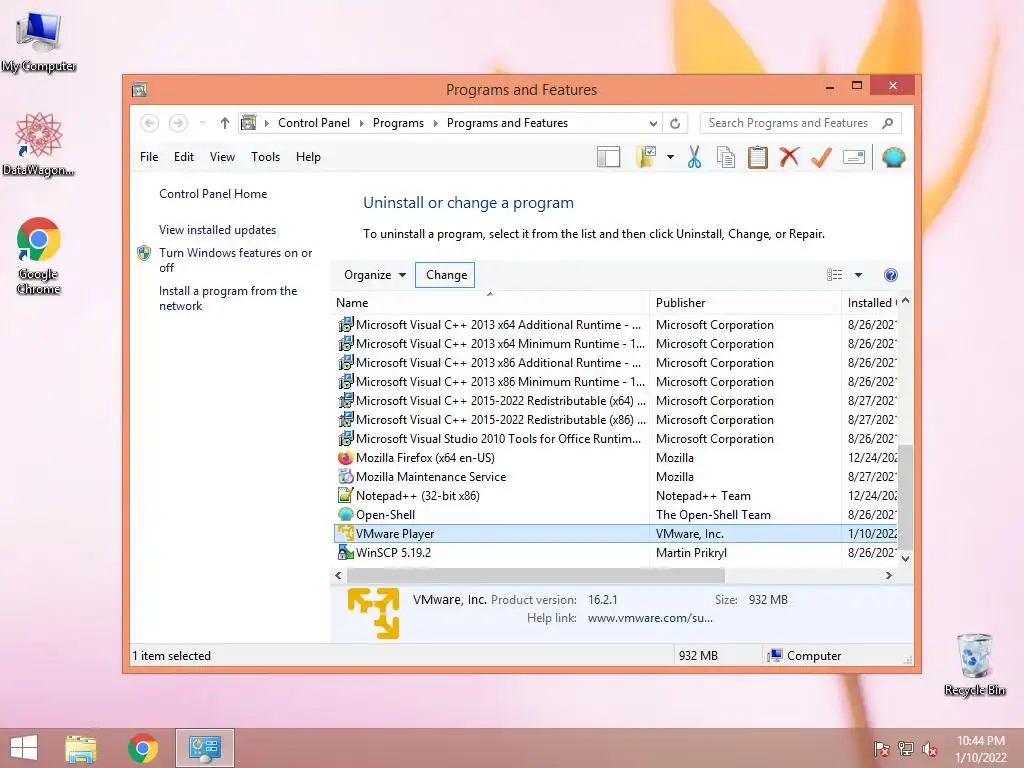Open the recent locations dropdown arrow
The height and width of the screenshot is (768, 1024).
[202, 123]
